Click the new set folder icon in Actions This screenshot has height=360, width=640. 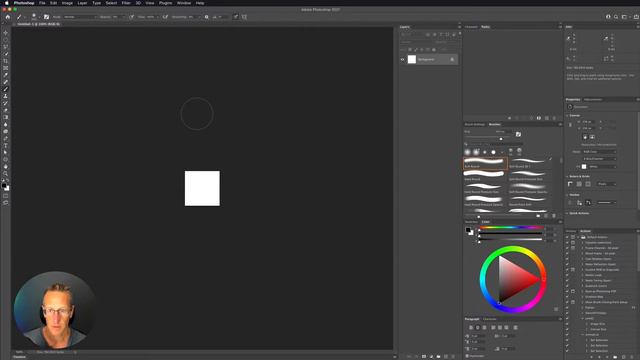tap(615, 357)
